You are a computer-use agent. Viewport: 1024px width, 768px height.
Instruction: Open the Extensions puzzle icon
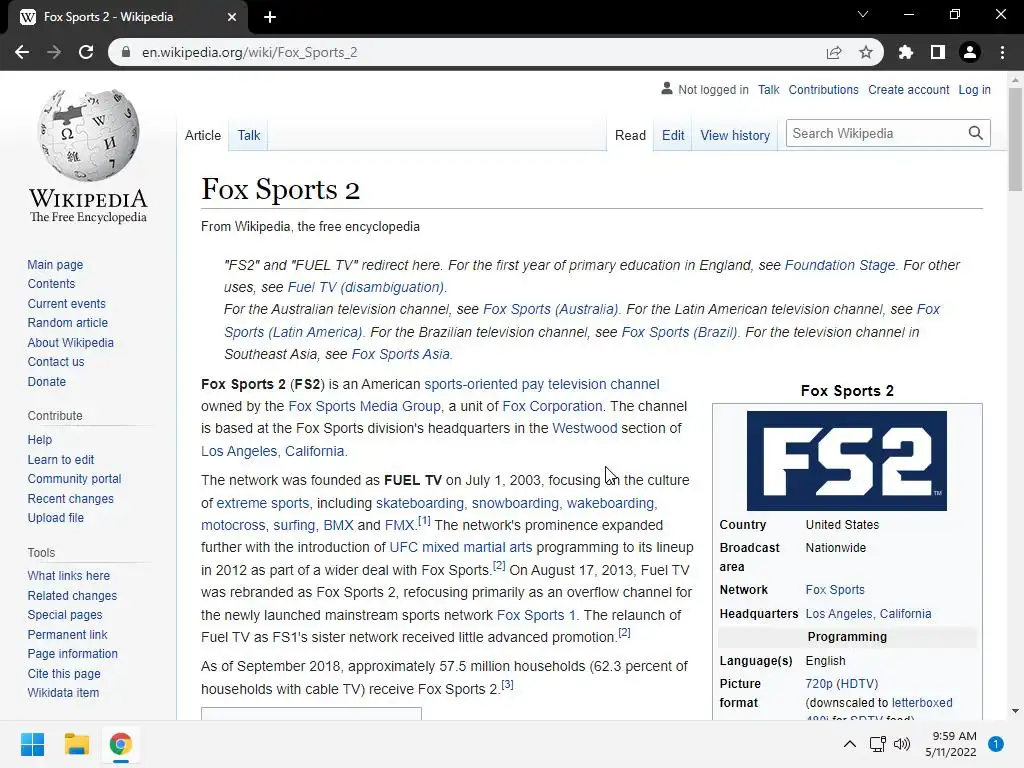point(906,52)
